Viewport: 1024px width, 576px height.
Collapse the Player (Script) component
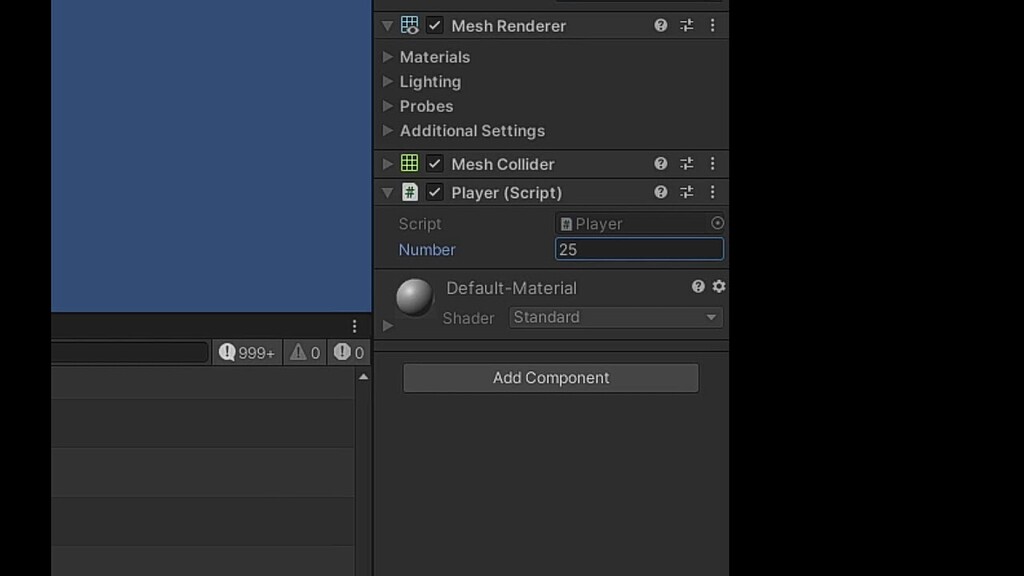(387, 192)
